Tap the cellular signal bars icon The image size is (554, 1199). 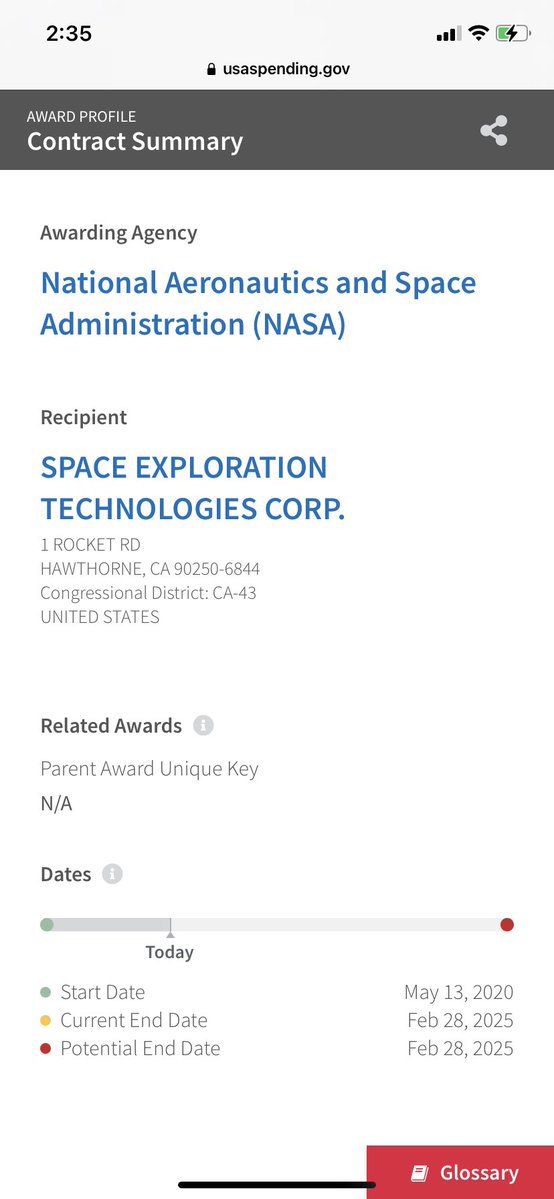448,34
